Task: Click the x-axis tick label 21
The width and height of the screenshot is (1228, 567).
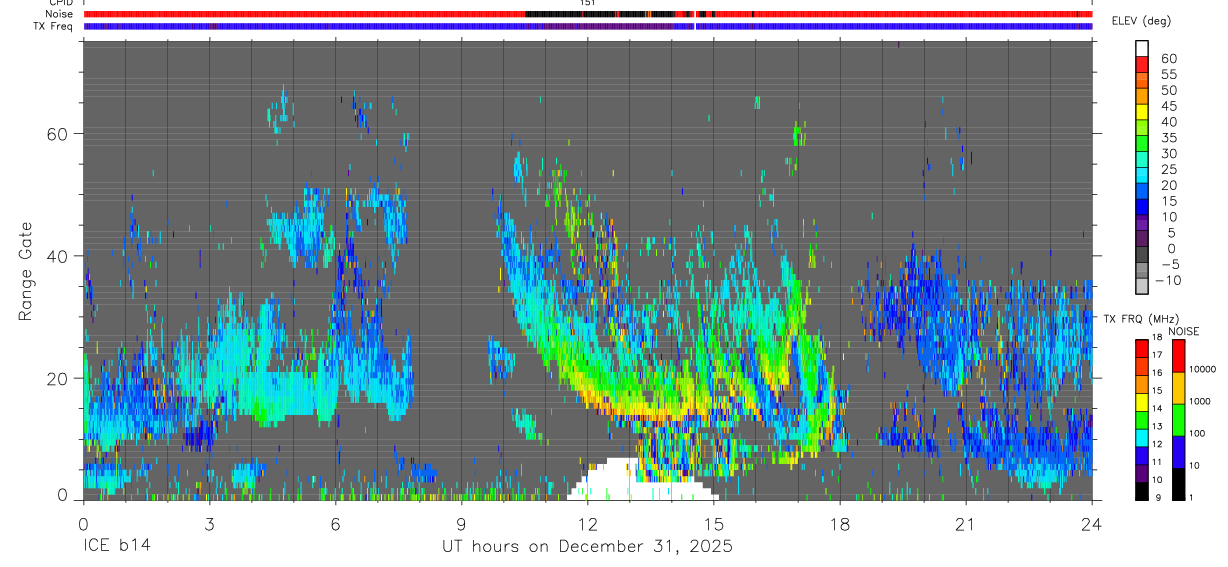Action: click(965, 524)
